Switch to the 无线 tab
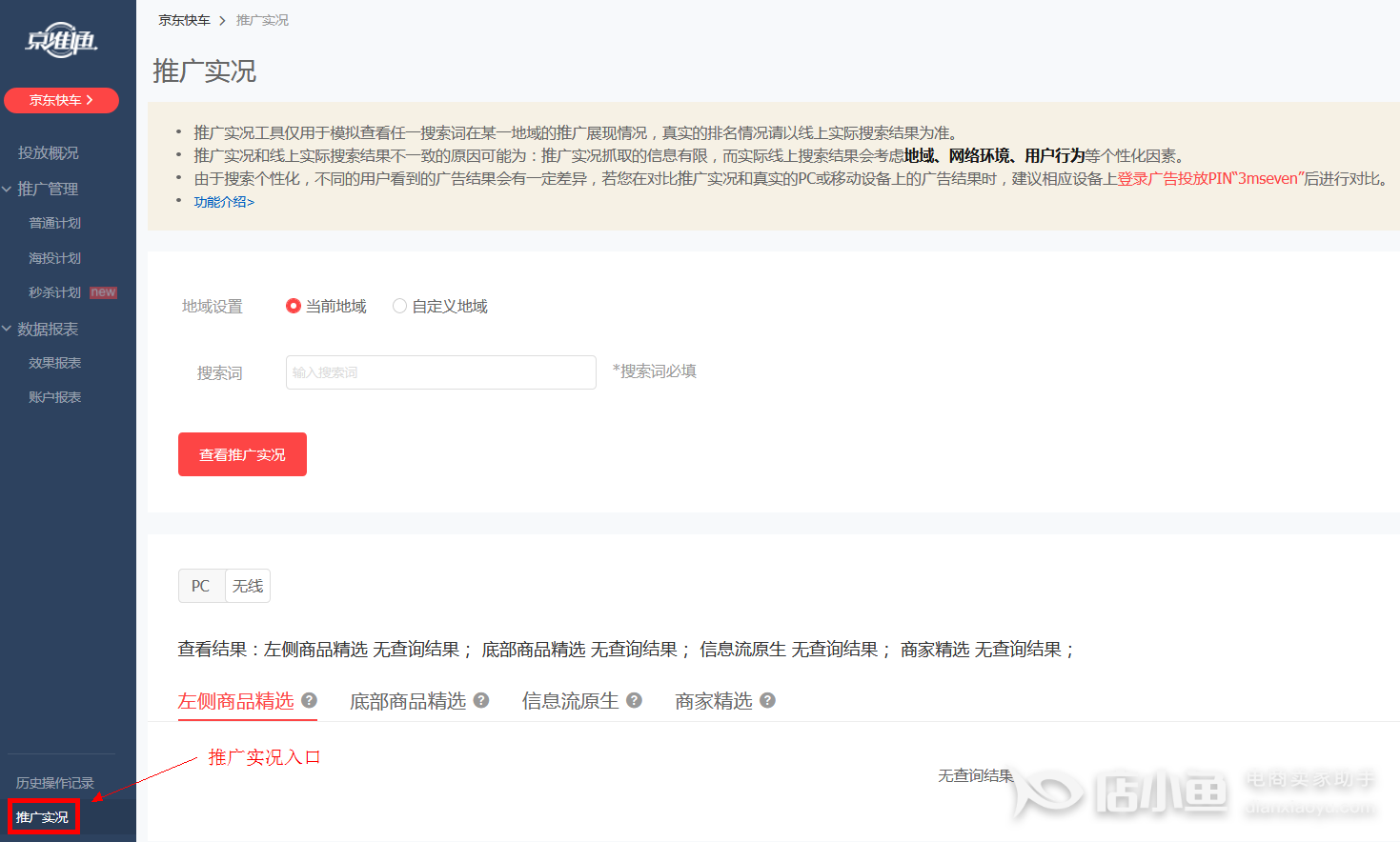 pyautogui.click(x=248, y=586)
